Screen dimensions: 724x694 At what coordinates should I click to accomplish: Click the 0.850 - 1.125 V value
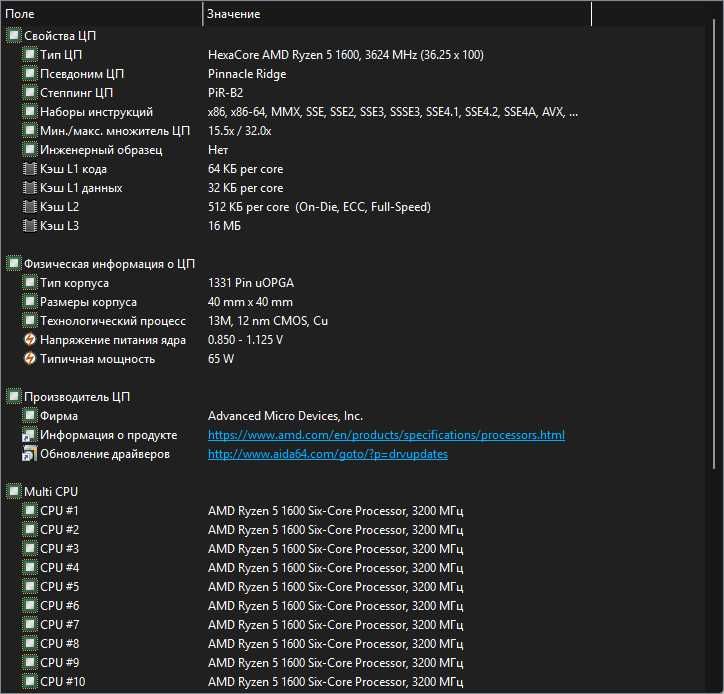246,339
